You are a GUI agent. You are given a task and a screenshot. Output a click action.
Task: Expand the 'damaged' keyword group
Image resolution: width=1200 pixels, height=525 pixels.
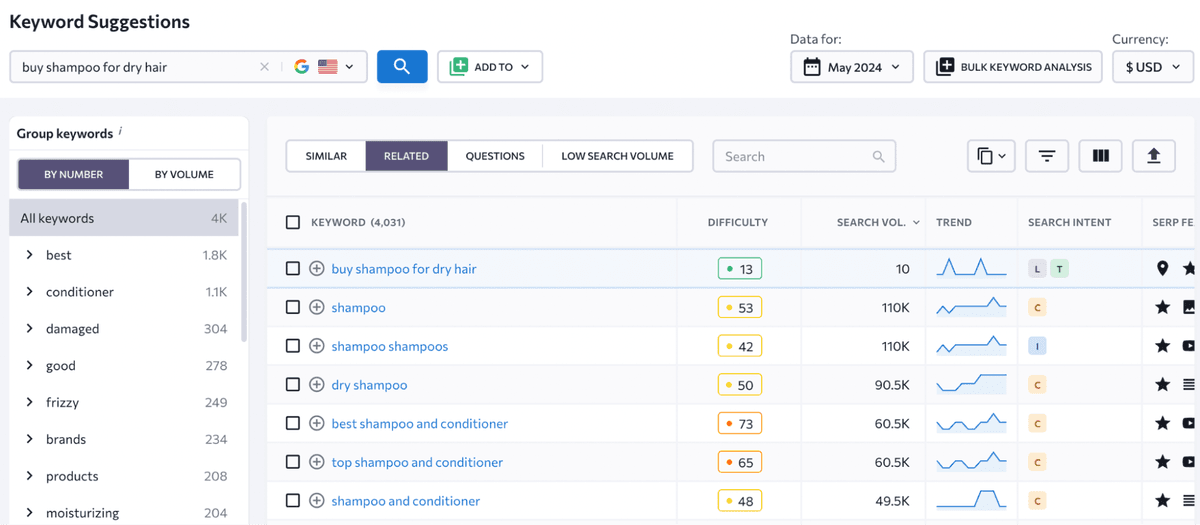[30, 328]
